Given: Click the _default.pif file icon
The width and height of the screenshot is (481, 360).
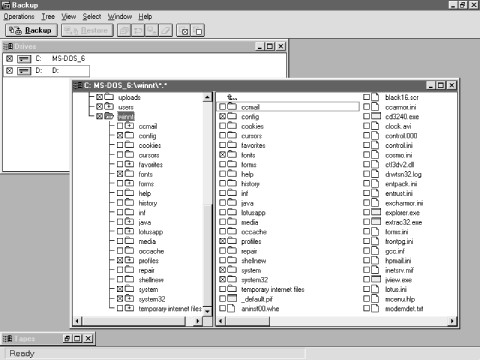Looking at the screenshot, I should (232, 299).
